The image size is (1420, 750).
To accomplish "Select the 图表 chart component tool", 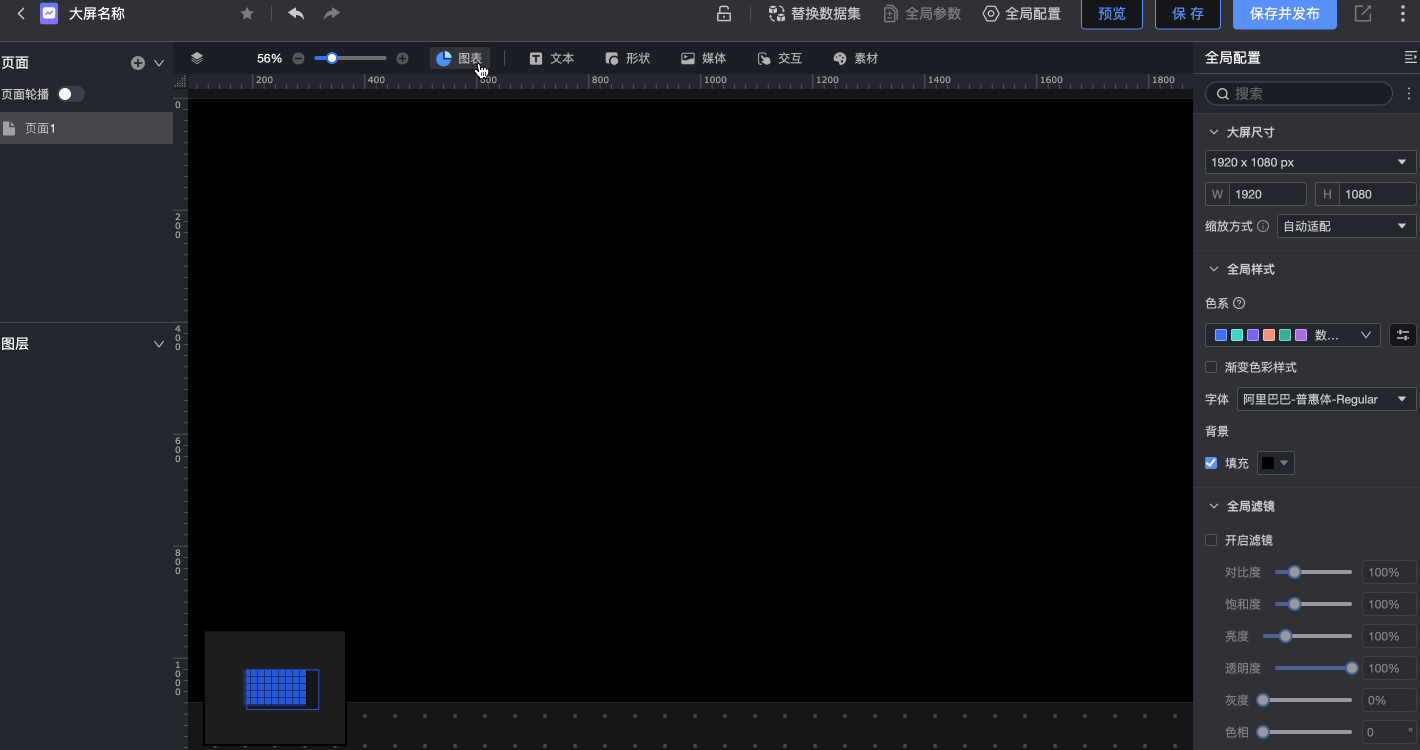I will coord(462,57).
